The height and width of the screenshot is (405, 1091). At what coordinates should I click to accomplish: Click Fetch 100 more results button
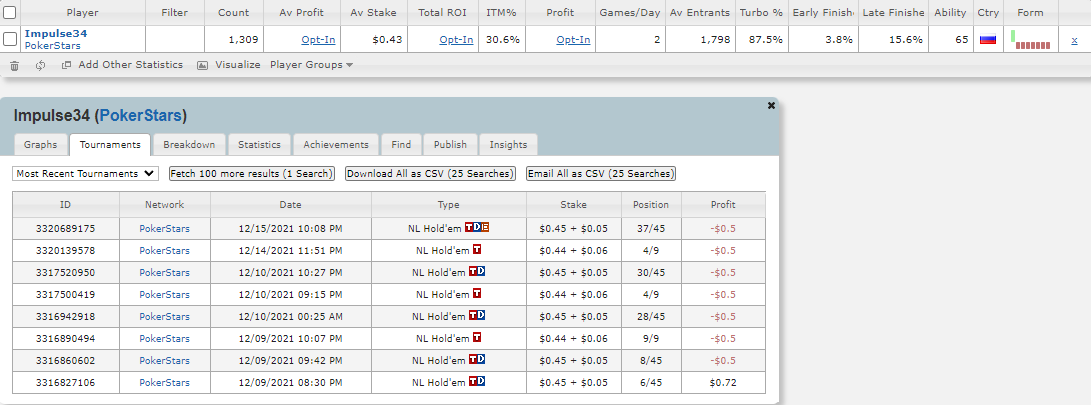(252, 174)
